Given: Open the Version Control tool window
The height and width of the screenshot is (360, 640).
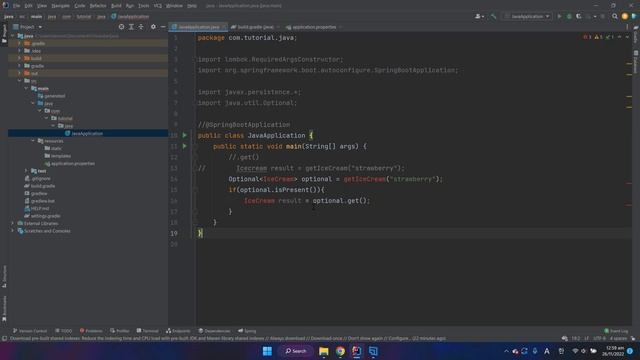Looking at the screenshot, I should (x=30, y=331).
